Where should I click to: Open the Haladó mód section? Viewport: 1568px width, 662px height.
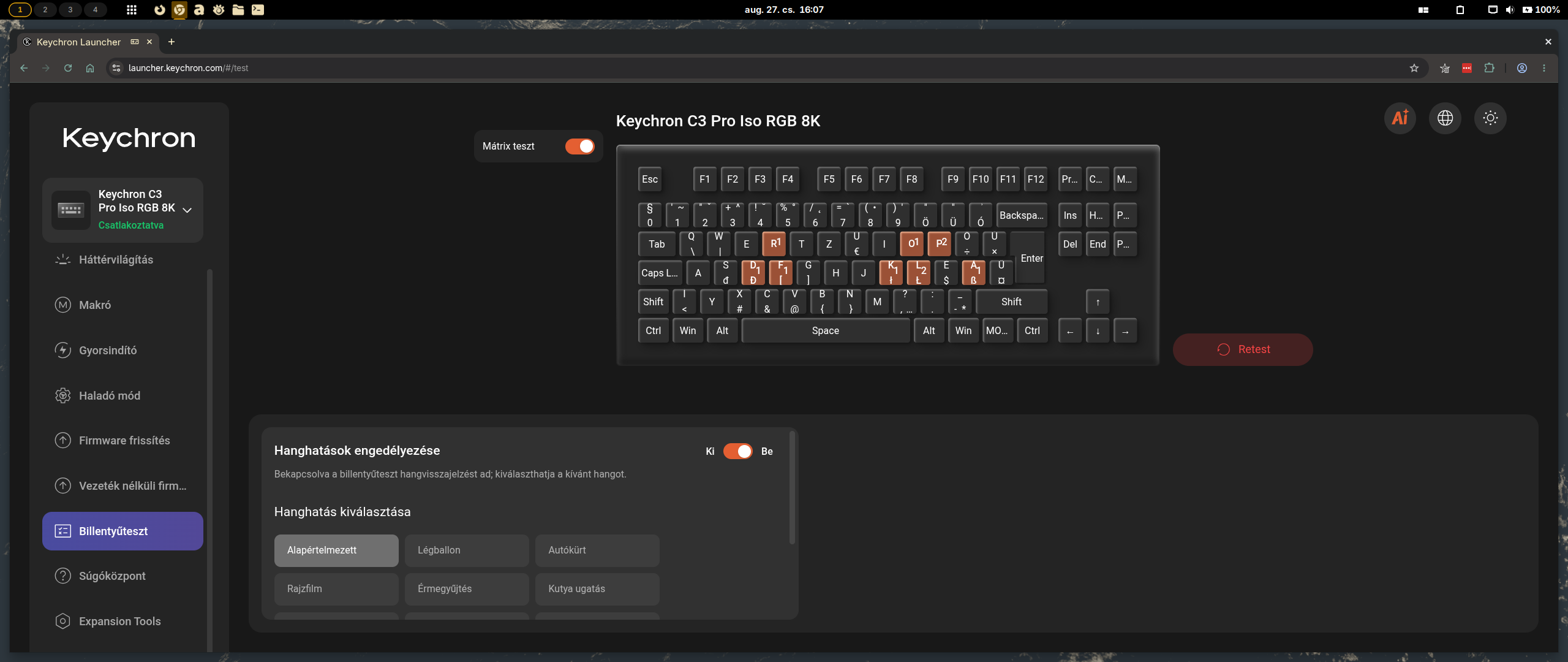coord(123,395)
